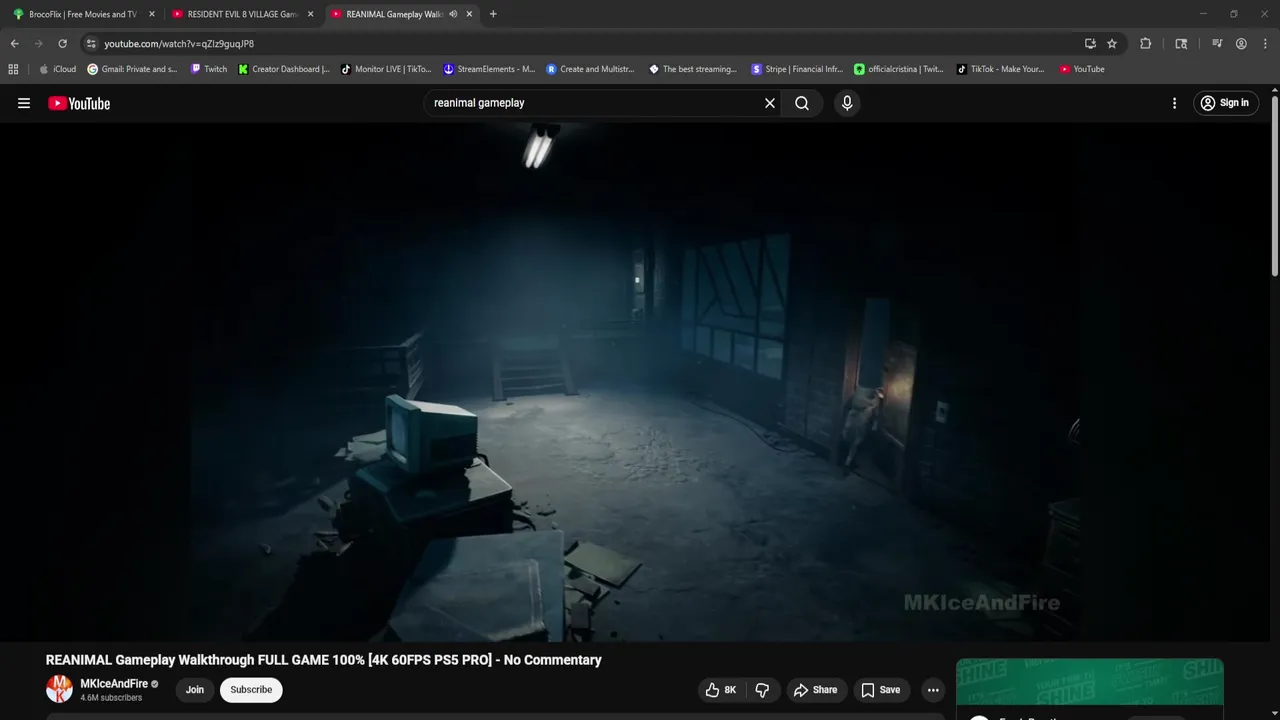The image size is (1280, 720).
Task: Open StreamElements bookmark
Action: (x=489, y=69)
